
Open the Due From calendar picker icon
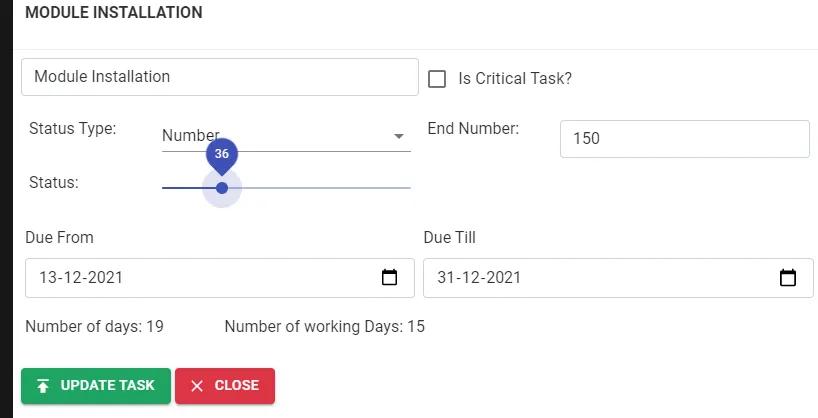click(390, 278)
